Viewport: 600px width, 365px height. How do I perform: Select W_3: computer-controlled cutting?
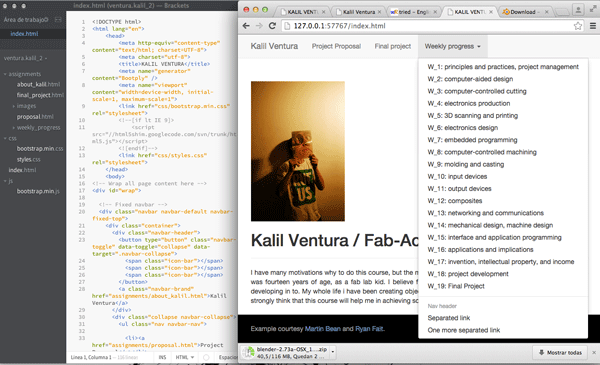coord(477,91)
